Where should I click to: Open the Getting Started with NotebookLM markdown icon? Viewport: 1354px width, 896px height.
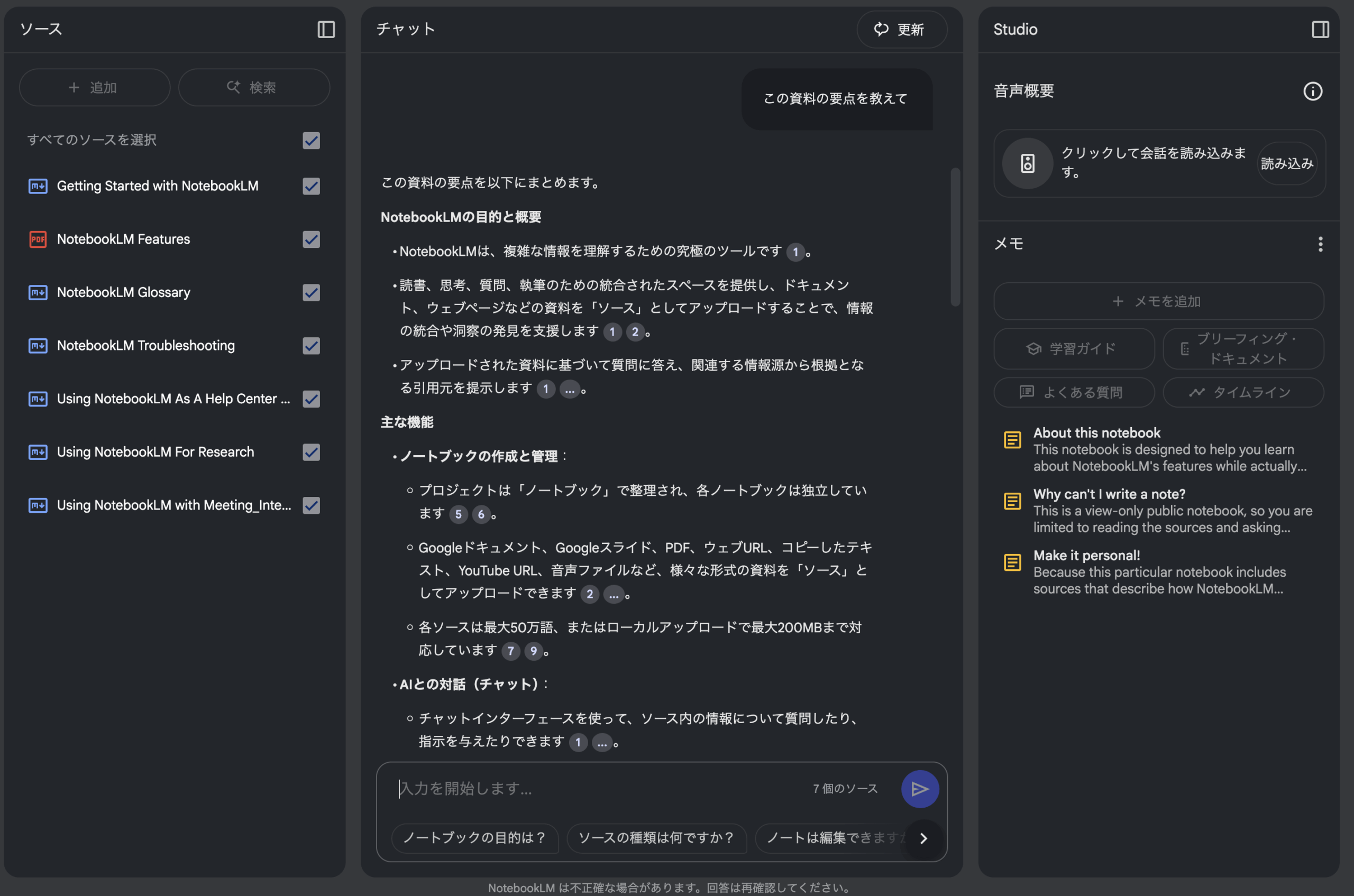pos(38,186)
